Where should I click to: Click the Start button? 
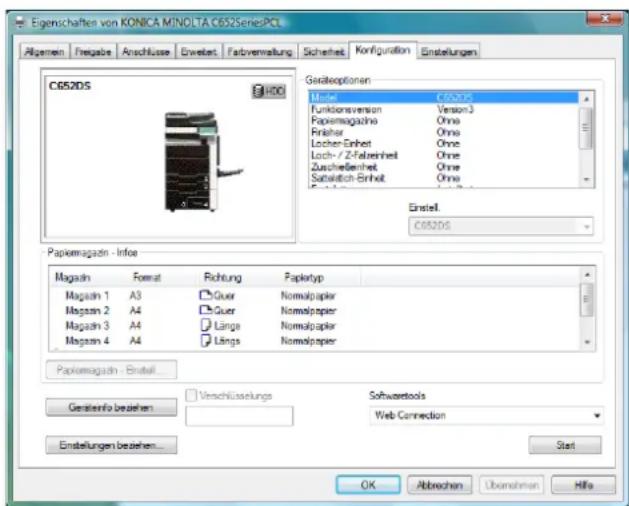565,445
